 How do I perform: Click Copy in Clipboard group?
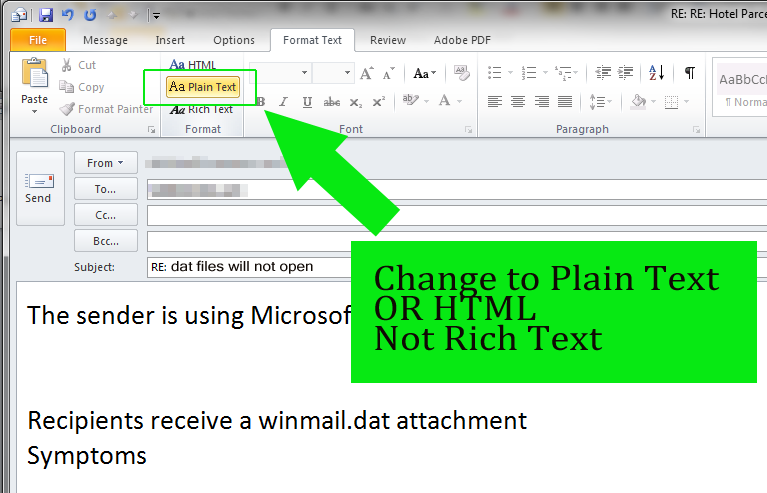[82, 87]
